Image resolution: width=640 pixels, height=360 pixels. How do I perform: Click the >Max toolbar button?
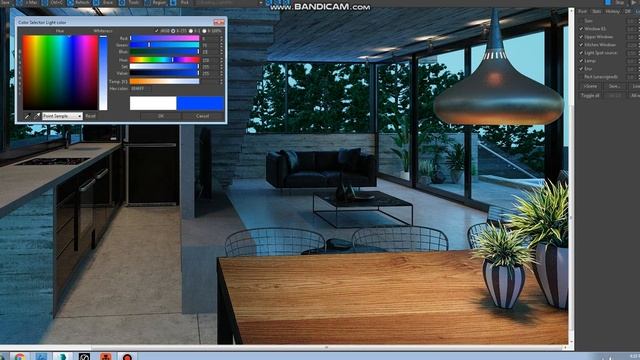(x=28, y=2)
